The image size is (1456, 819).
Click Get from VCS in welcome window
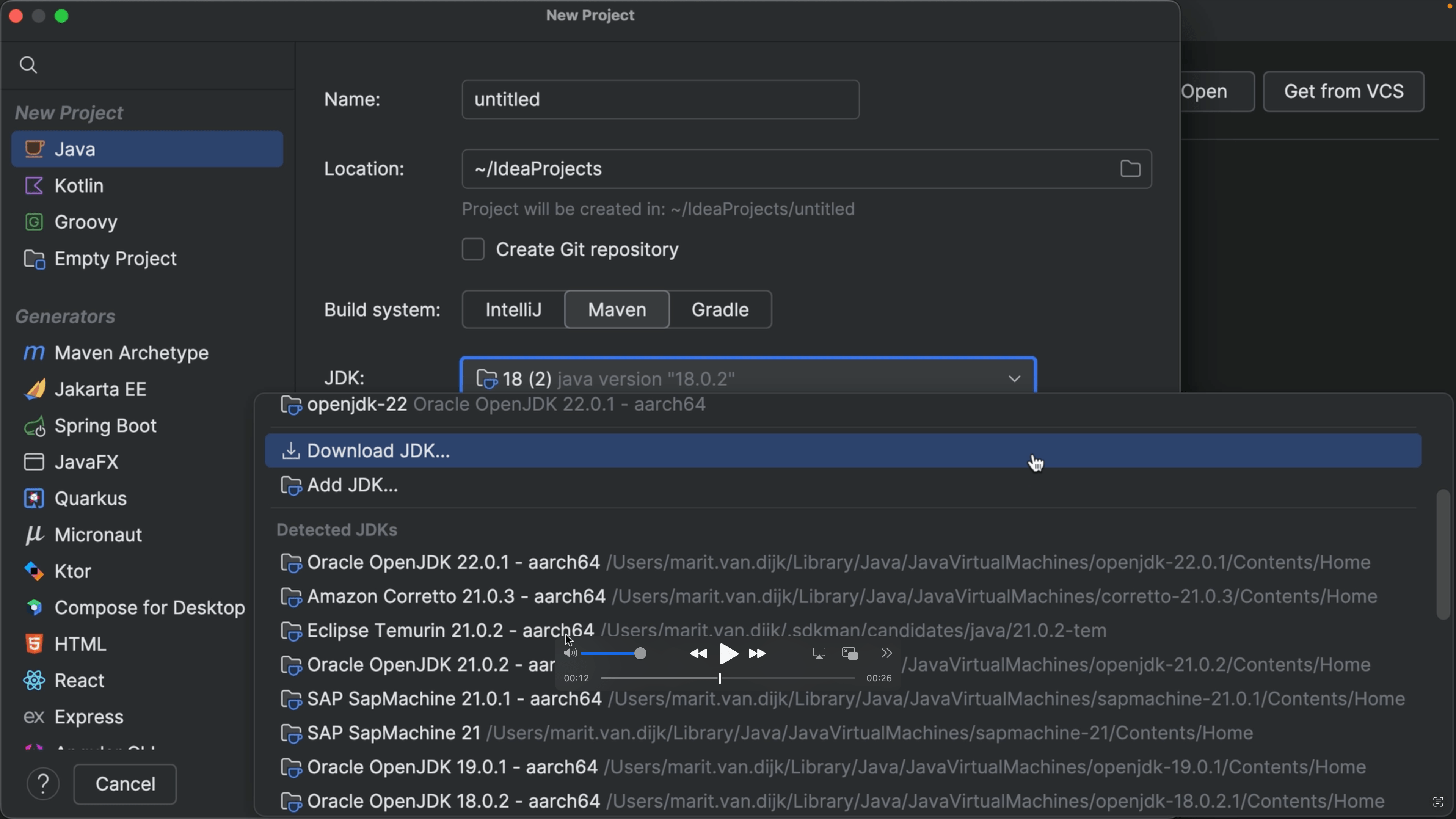[x=1343, y=91]
